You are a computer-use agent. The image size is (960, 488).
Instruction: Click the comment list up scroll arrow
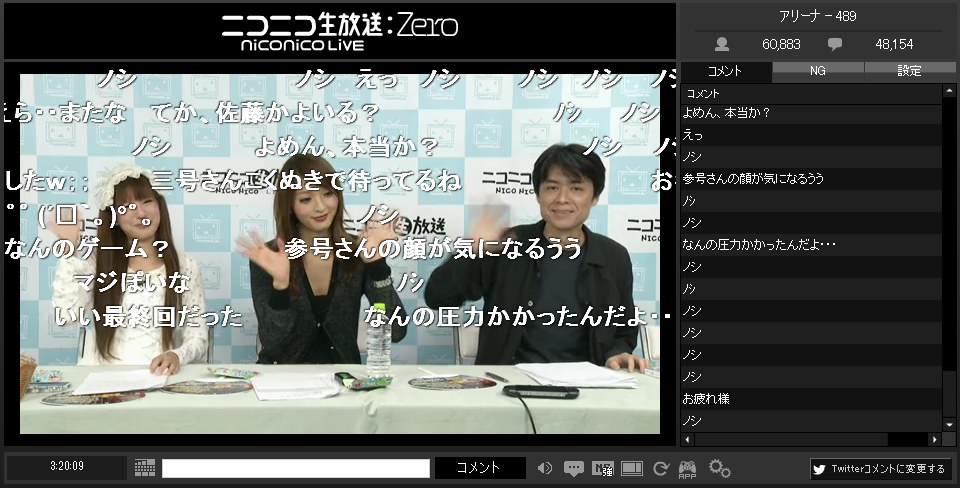949,91
